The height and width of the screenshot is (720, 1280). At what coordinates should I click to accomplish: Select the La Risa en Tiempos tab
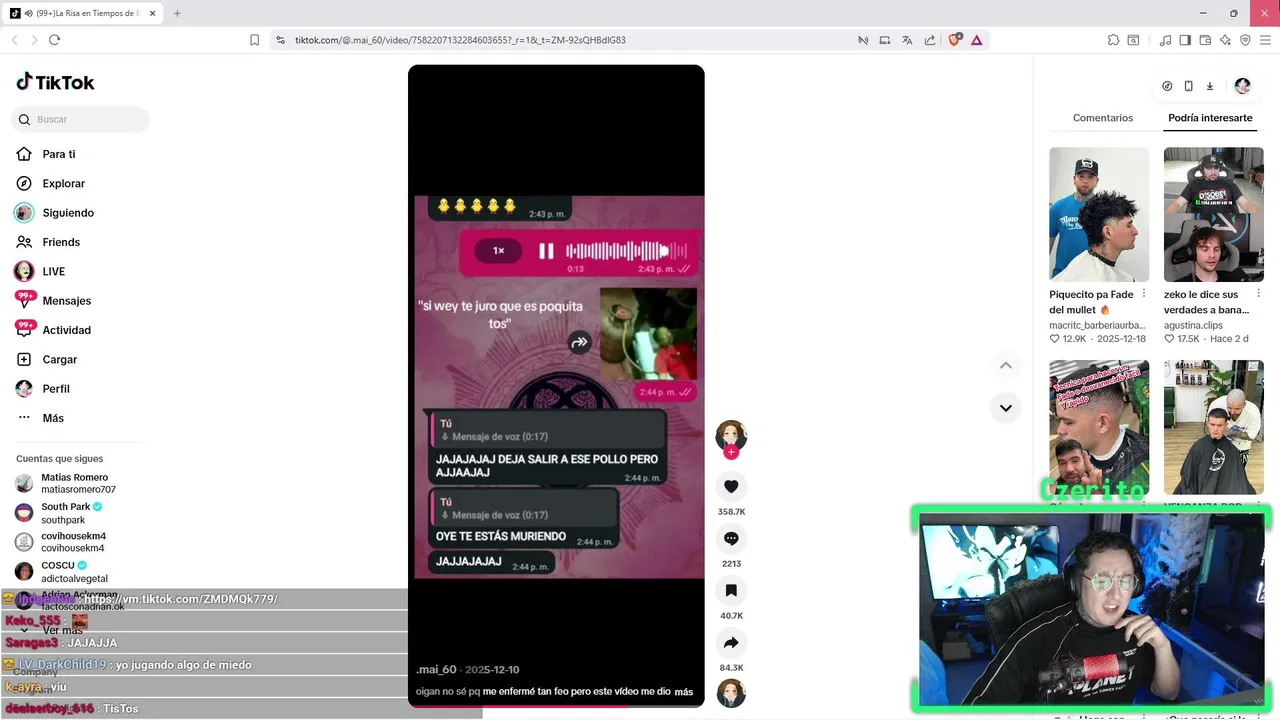84,13
